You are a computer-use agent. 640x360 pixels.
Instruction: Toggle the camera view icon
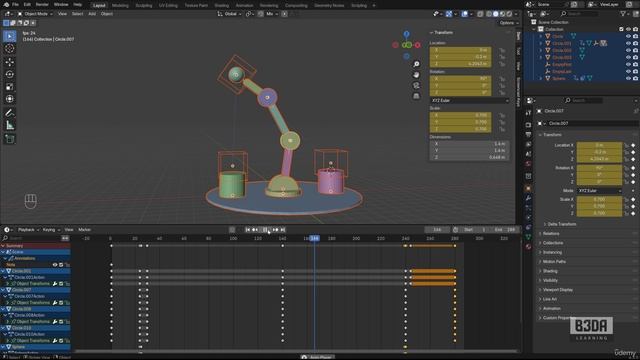click(x=416, y=85)
